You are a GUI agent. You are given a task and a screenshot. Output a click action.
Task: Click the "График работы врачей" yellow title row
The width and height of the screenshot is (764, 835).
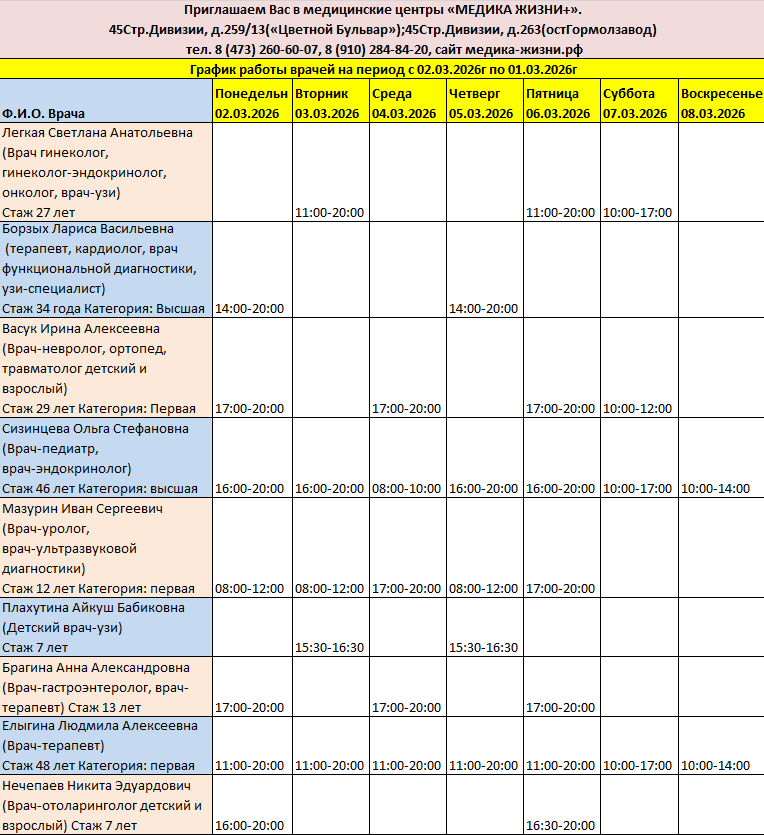point(382,69)
